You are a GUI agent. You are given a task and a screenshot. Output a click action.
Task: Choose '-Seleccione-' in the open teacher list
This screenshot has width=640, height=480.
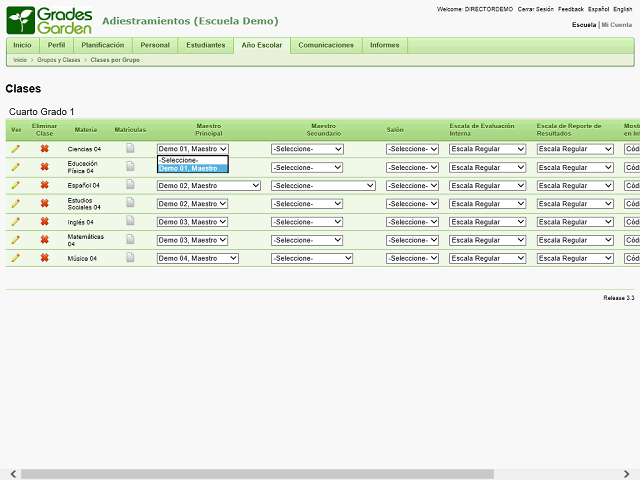tap(193, 160)
